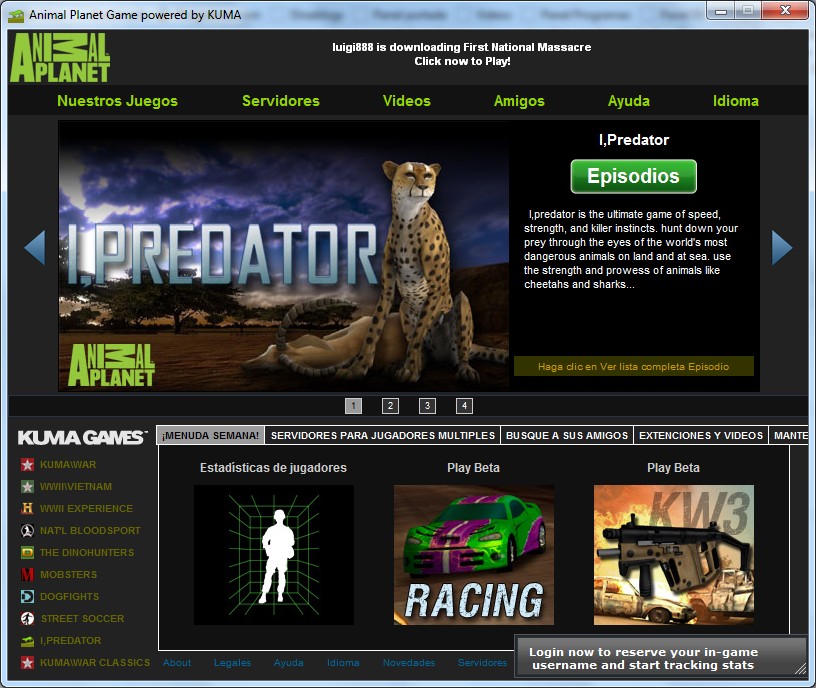816x688 pixels.
Task: Open WWII\VIETNAM game link
Action: (76, 487)
